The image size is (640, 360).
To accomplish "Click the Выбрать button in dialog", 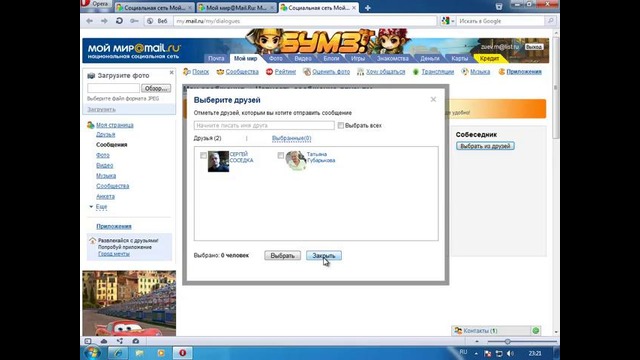I will (282, 256).
